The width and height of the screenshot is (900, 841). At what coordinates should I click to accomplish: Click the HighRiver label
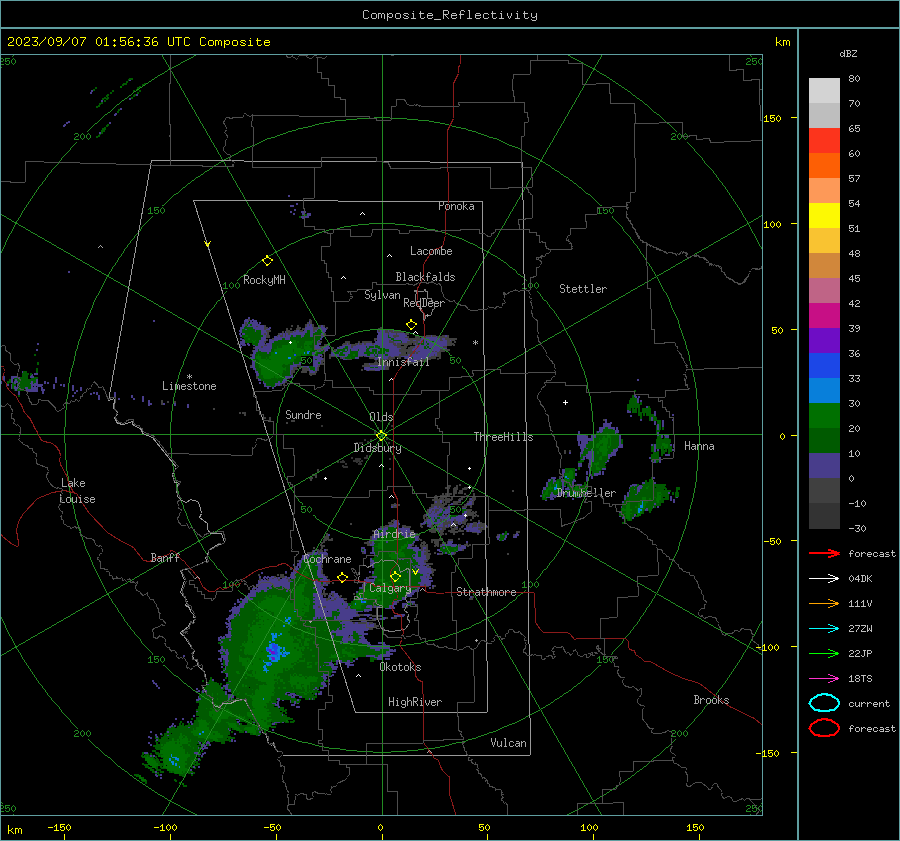414,702
